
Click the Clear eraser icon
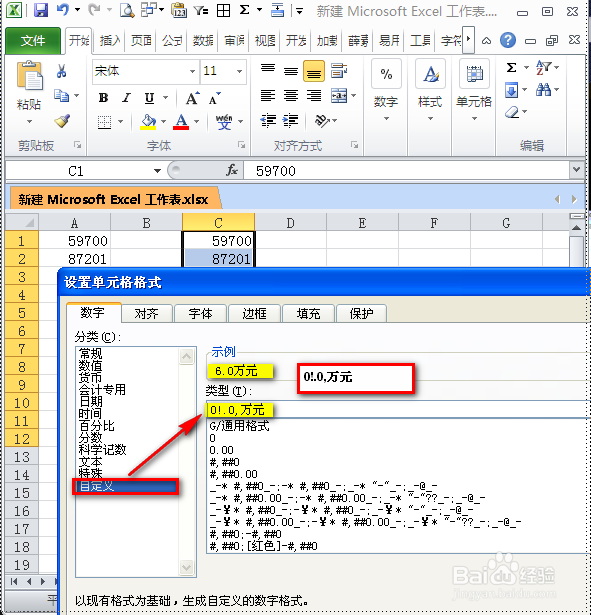(x=512, y=113)
